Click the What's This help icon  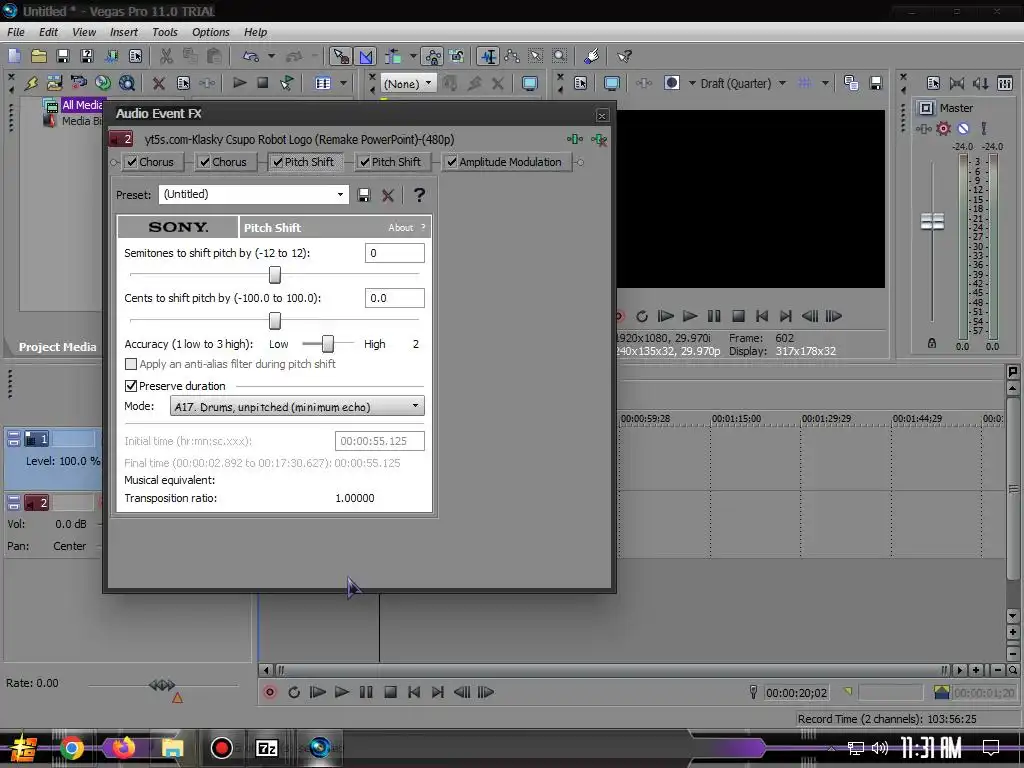[624, 56]
